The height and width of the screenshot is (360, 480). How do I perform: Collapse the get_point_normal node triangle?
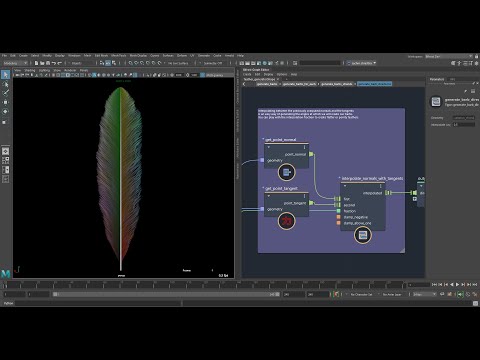click(269, 147)
